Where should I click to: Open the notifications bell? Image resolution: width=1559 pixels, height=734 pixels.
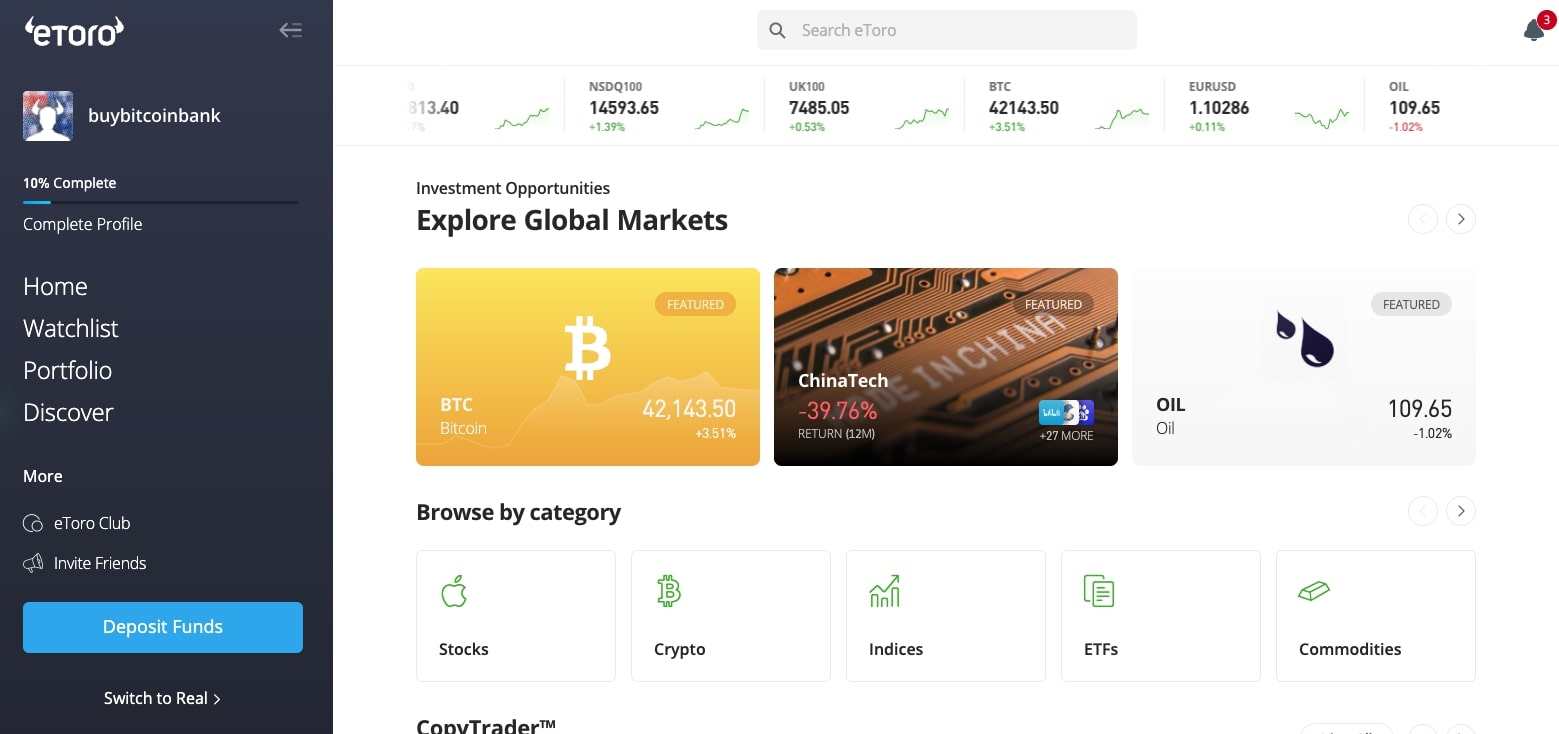[1534, 30]
